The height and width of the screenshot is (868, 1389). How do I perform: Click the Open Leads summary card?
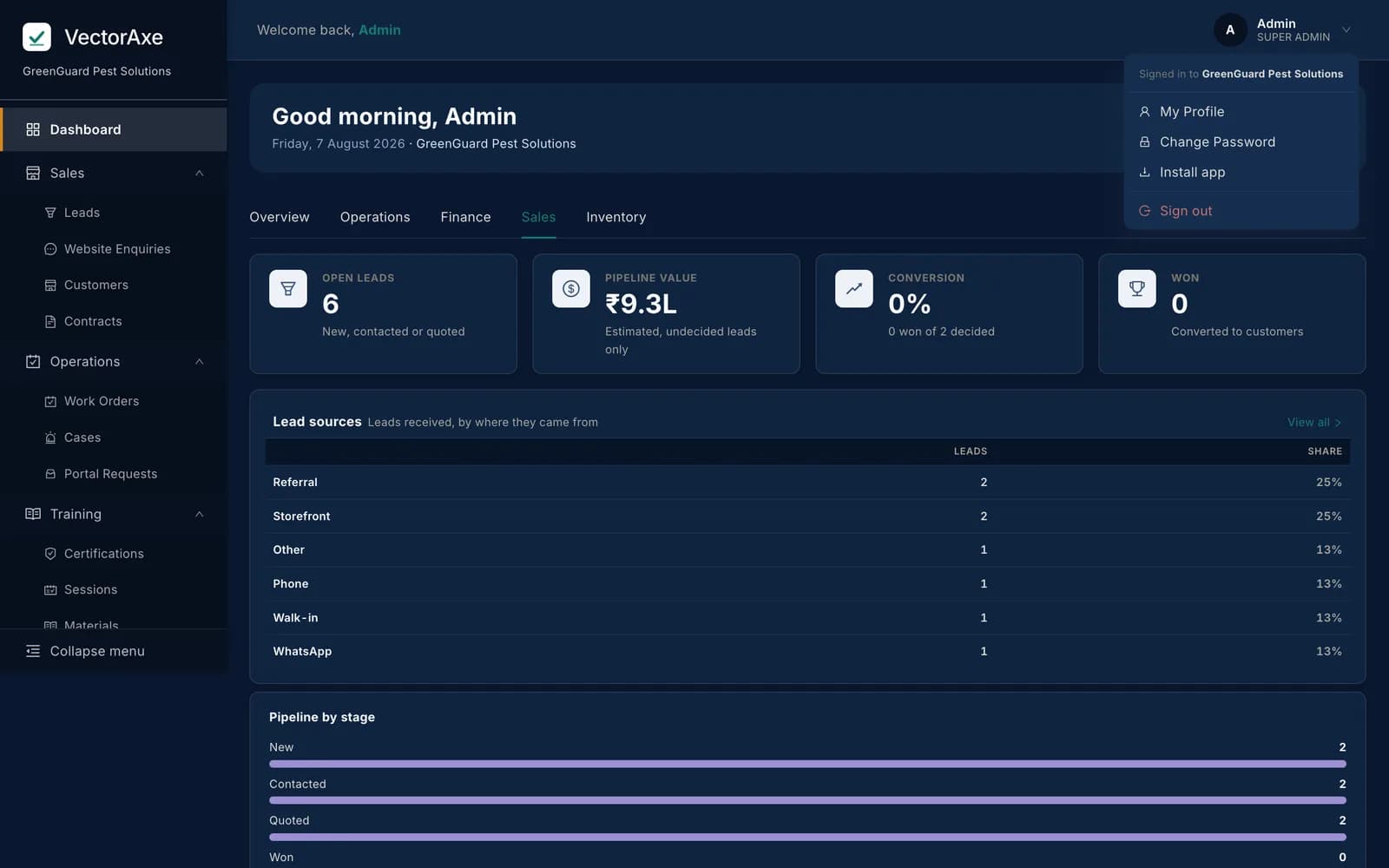[383, 313]
